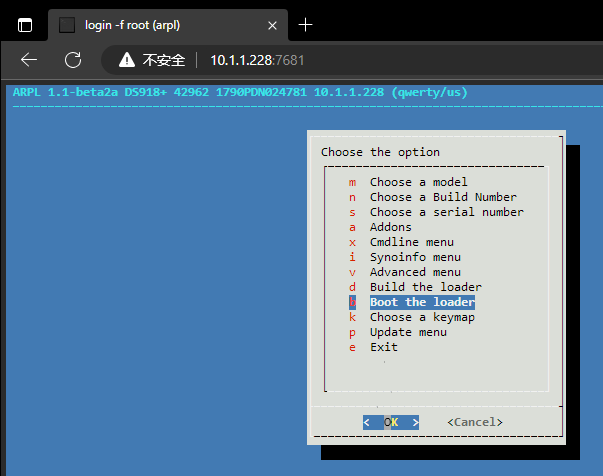Reload the current page
This screenshot has width=603, height=476.
click(x=73, y=60)
